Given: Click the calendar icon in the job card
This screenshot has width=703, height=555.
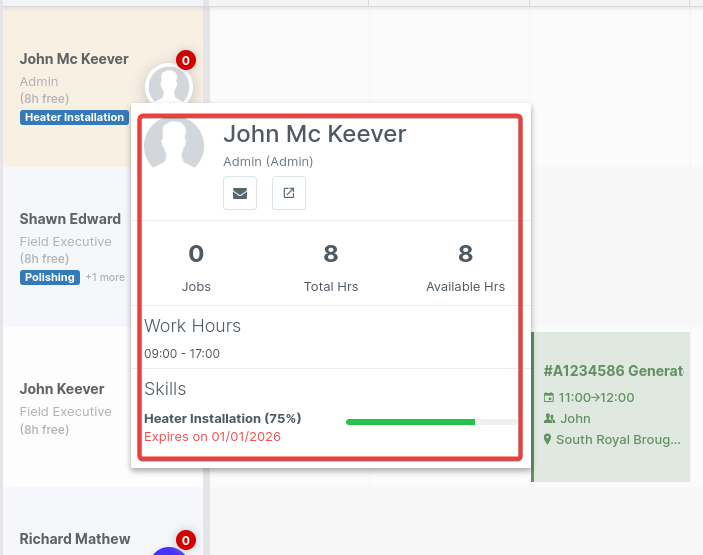Looking at the screenshot, I should tap(548, 397).
